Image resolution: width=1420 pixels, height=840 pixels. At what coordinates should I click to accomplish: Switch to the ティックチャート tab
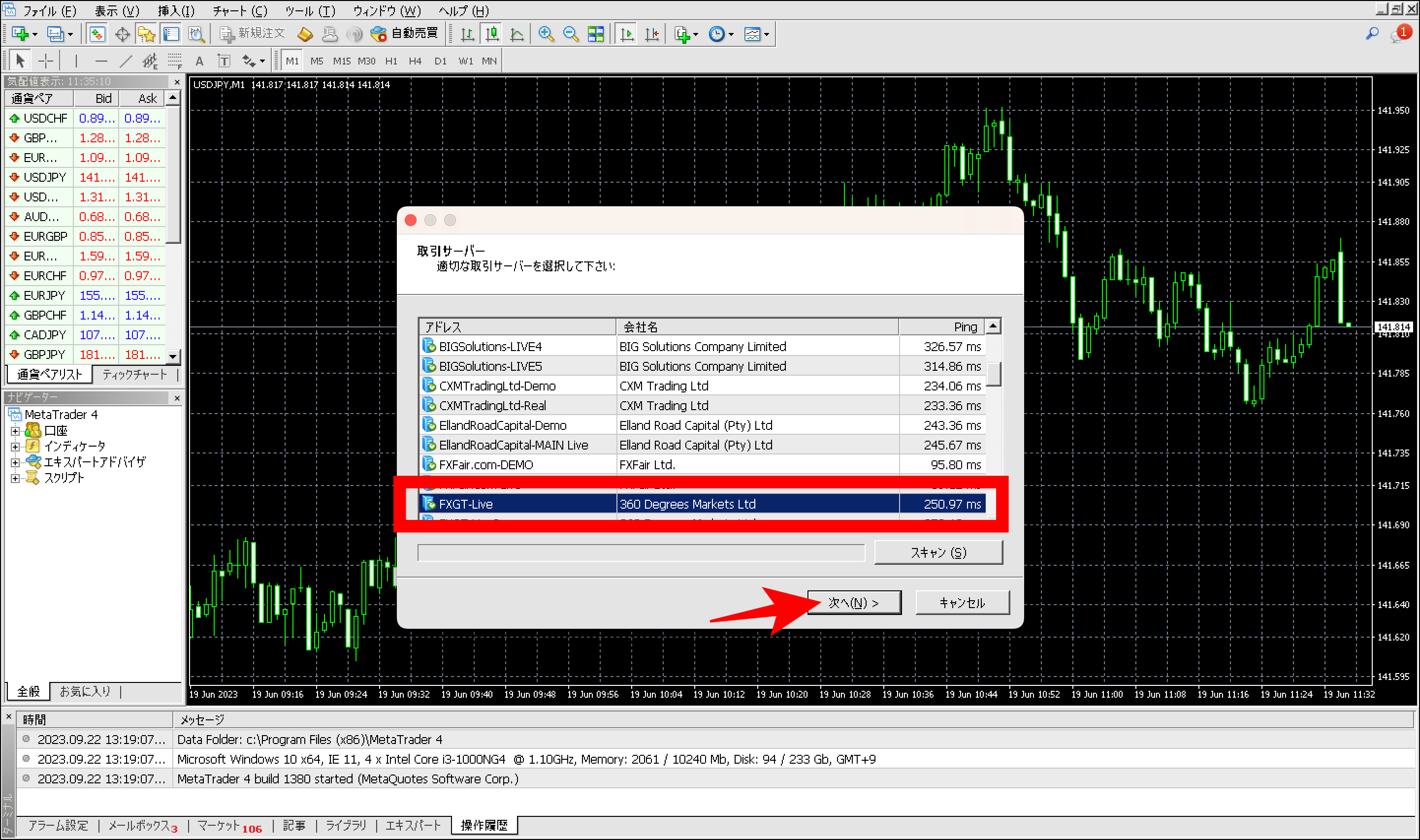pyautogui.click(x=135, y=374)
